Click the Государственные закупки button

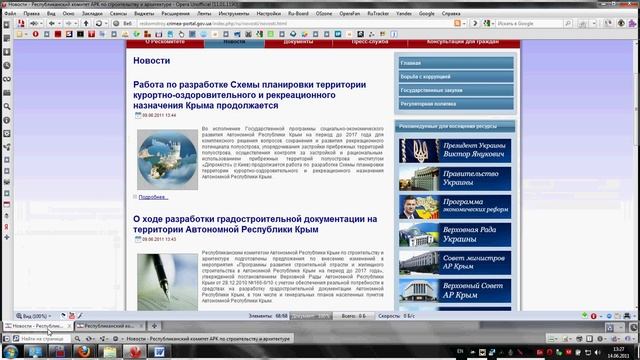(x=456, y=90)
